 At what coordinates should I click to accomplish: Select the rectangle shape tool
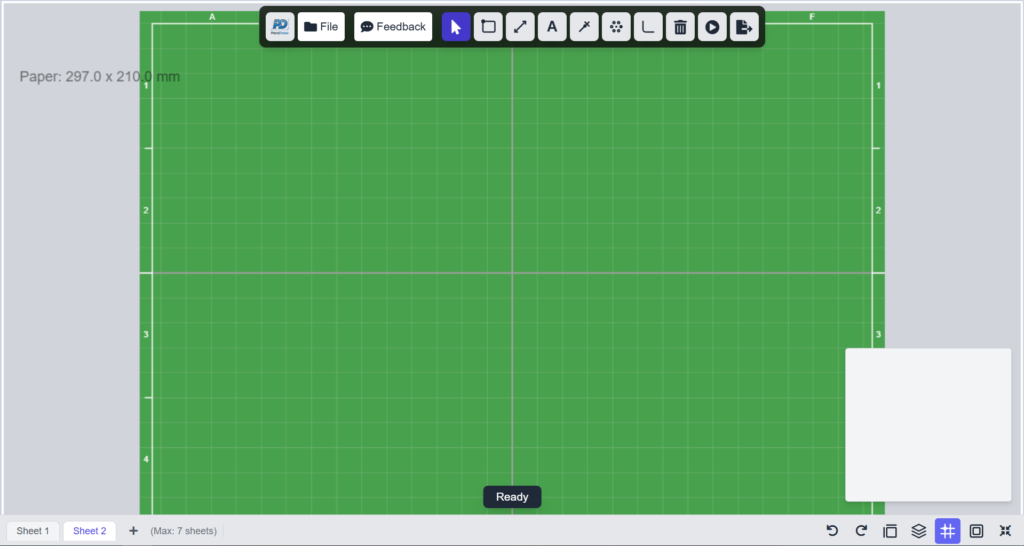(488, 27)
